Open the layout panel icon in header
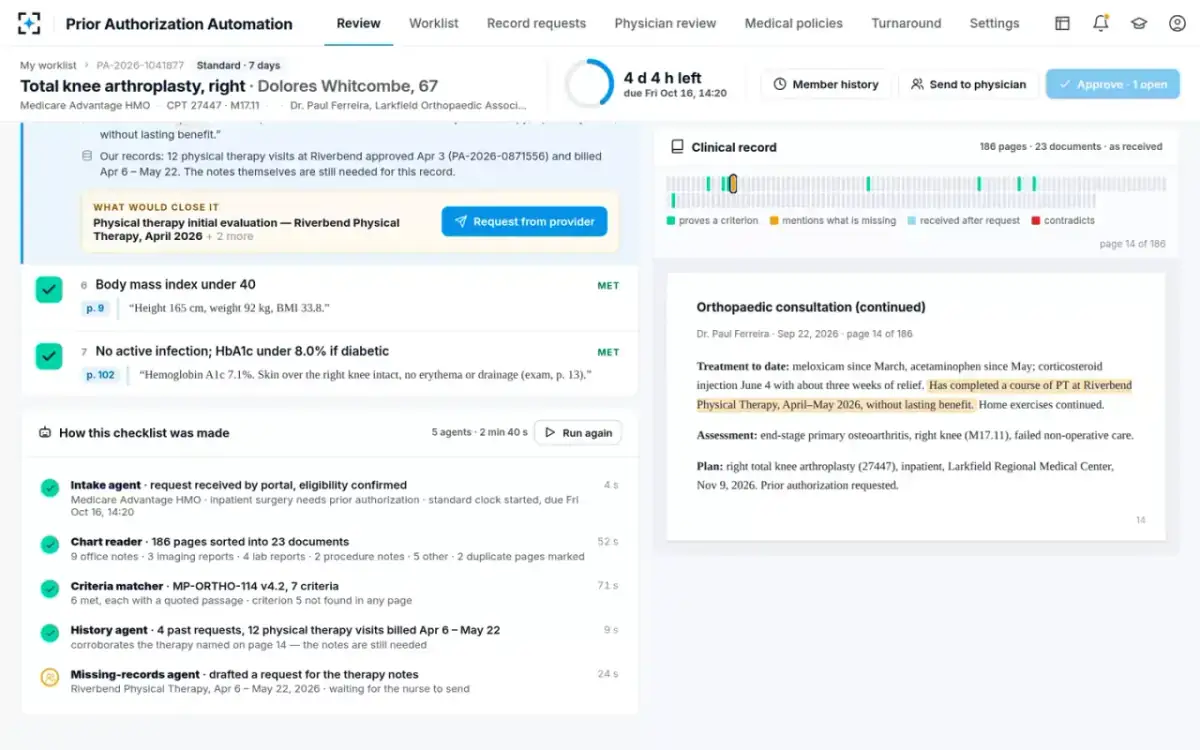 point(1063,23)
